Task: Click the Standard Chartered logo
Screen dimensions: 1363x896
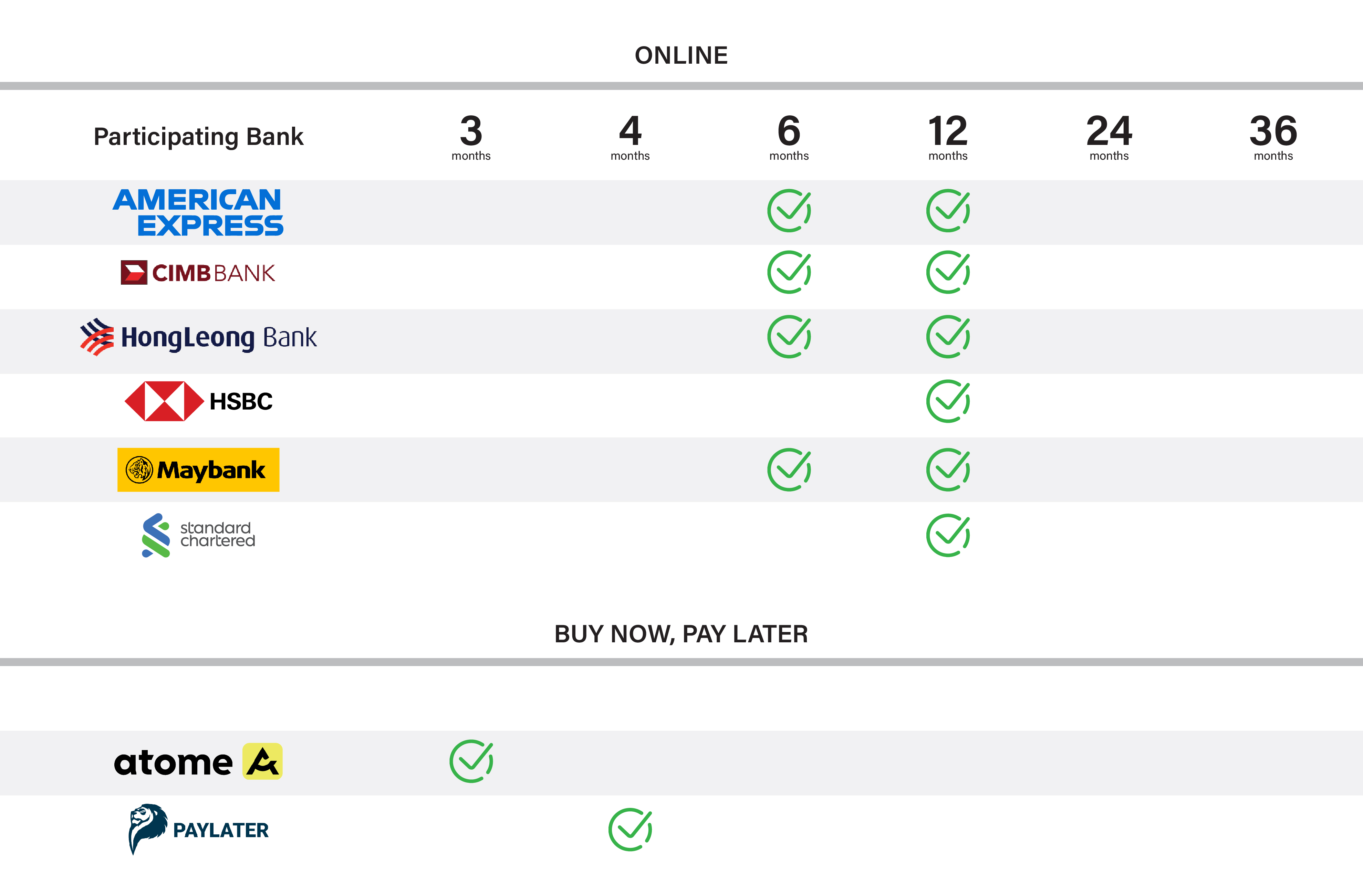Action: (x=198, y=535)
